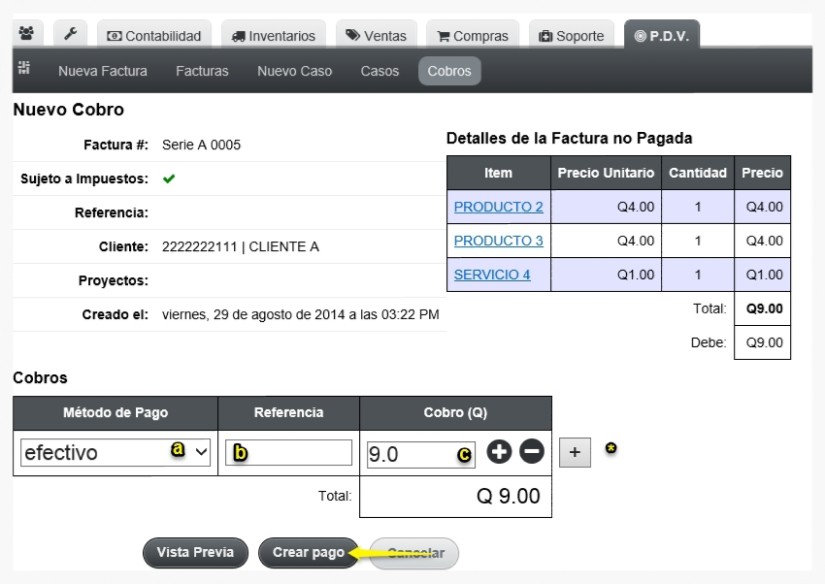Click the Cancelar button
Screen dimensions: 825x584
tap(414, 553)
